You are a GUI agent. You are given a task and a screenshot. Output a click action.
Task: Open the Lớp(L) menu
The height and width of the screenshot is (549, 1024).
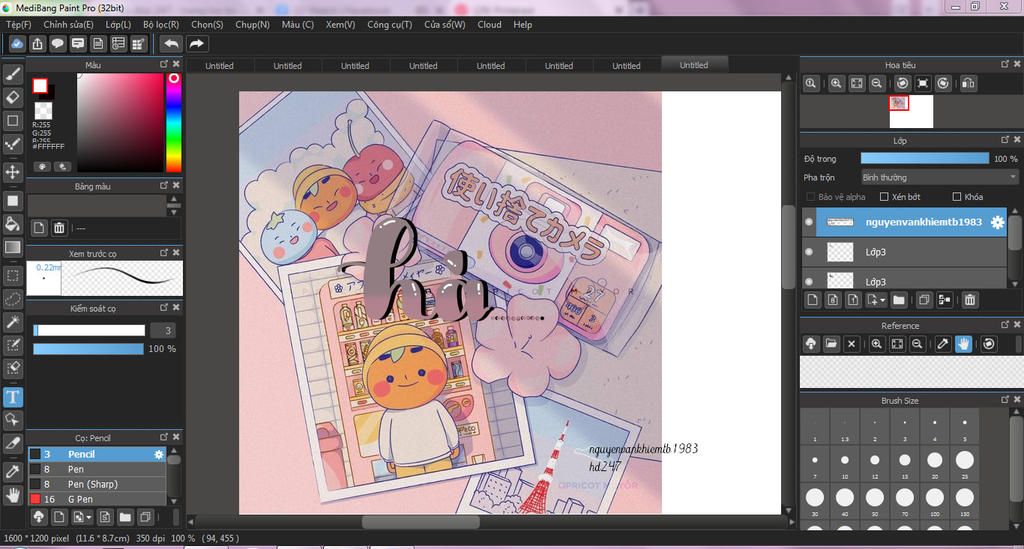(x=118, y=24)
